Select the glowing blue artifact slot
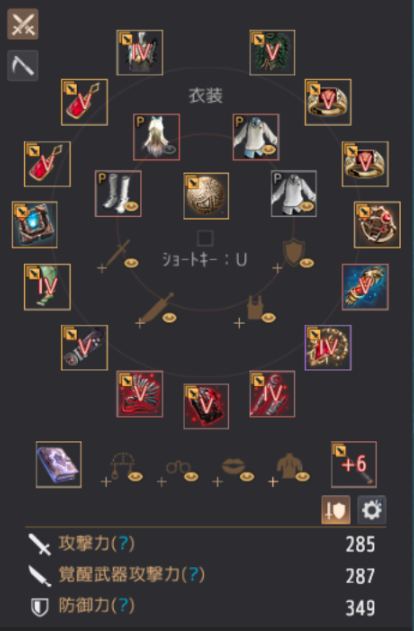Image resolution: width=414 pixels, height=631 pixels. tap(35, 225)
